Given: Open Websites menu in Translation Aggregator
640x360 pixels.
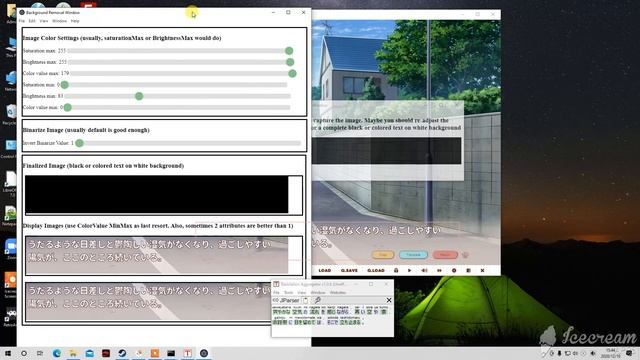Looking at the screenshot, I should coord(338,293).
